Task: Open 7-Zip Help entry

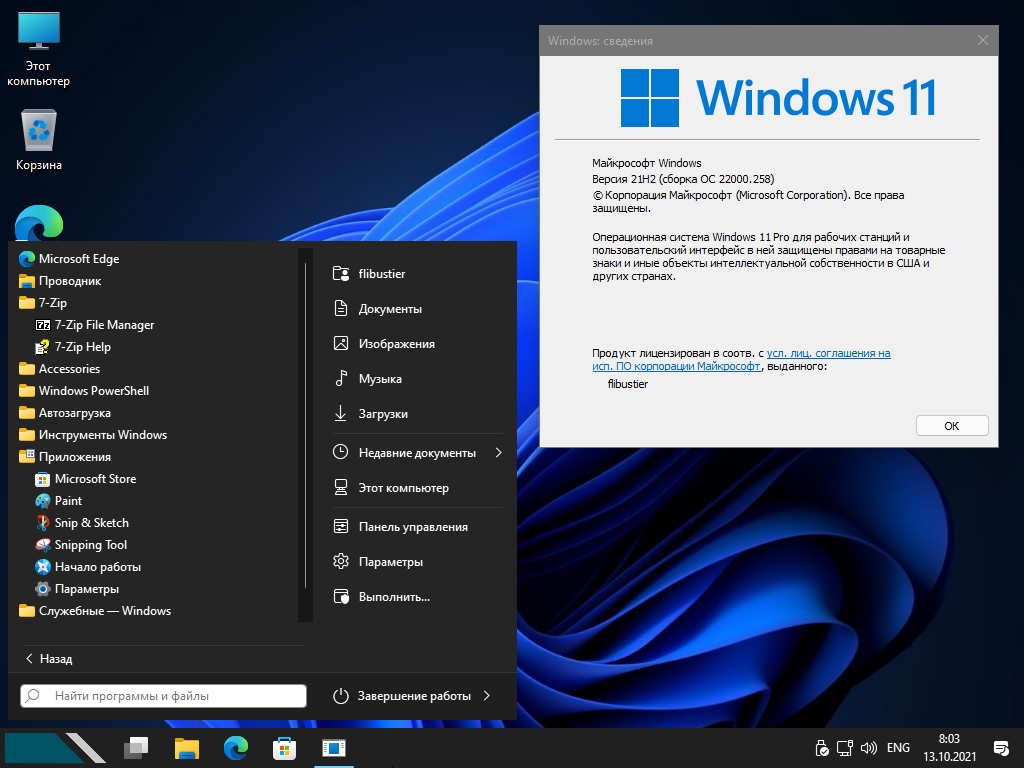Action: tap(82, 347)
